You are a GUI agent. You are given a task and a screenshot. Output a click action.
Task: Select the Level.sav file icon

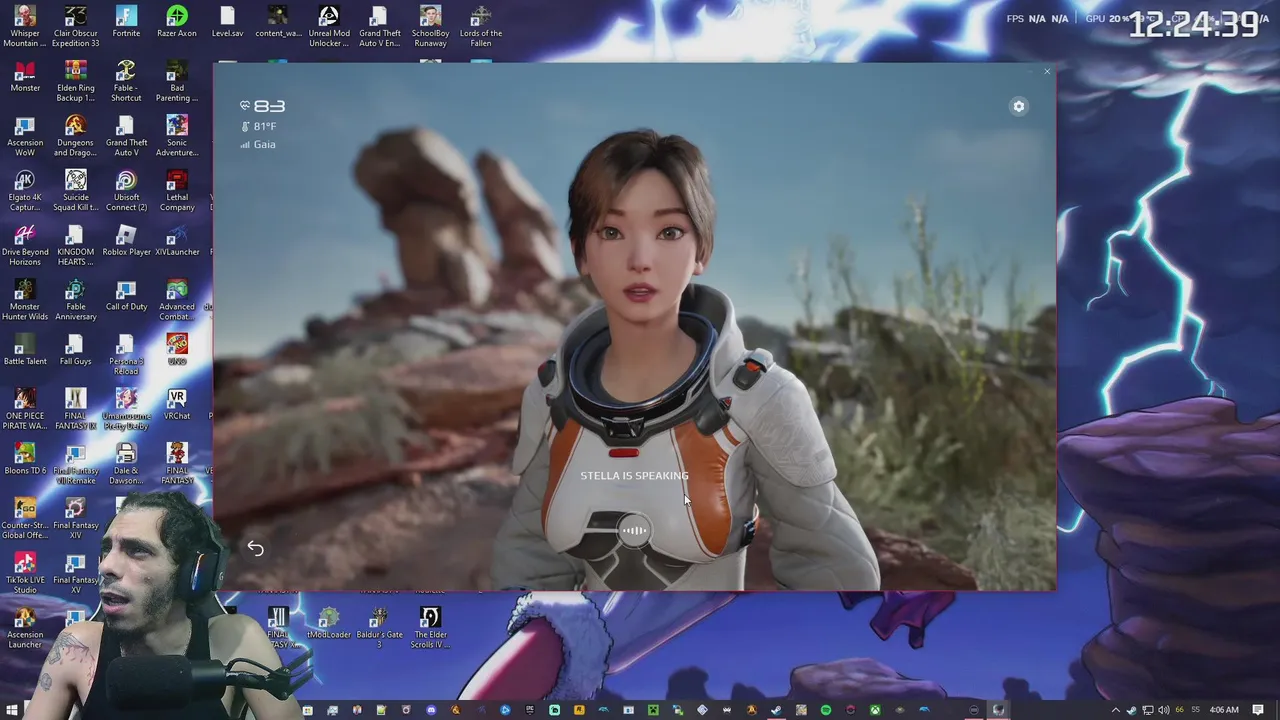227,22
